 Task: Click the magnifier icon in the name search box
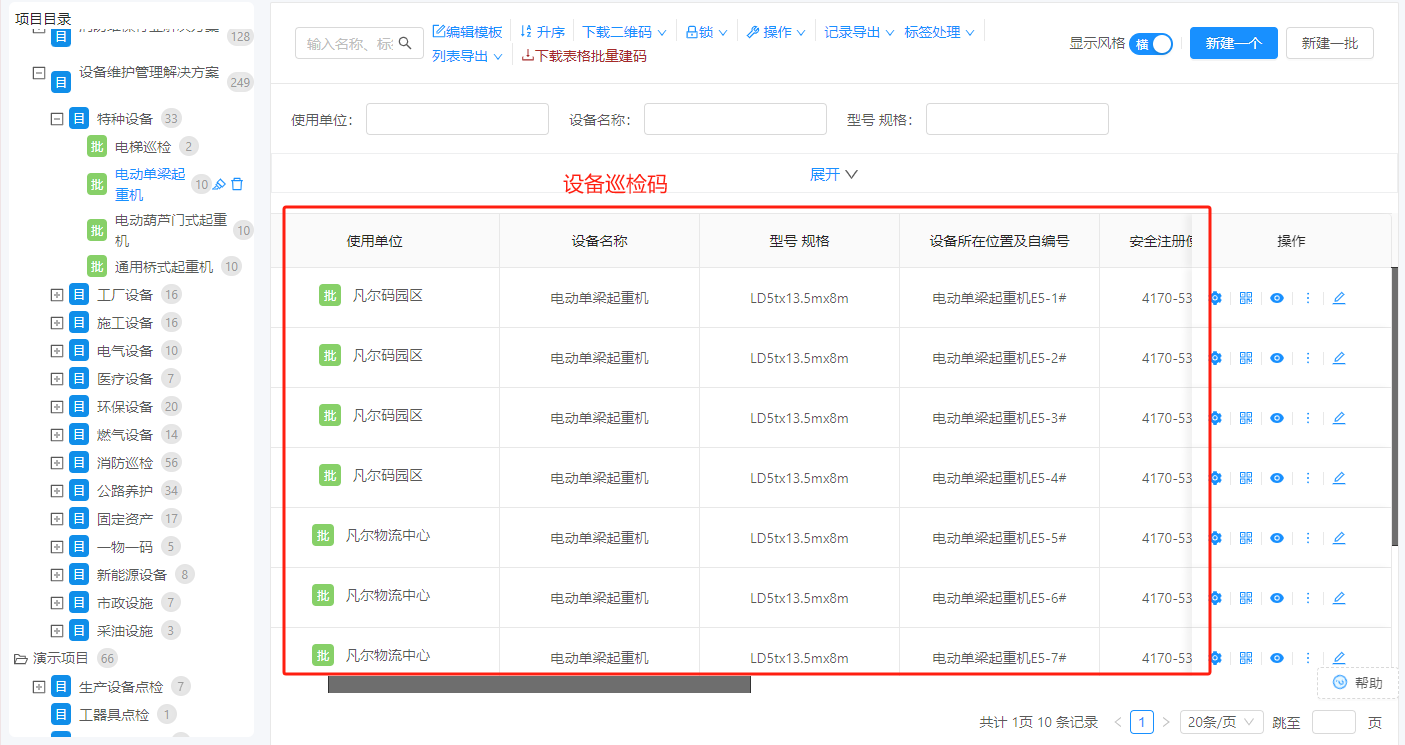[405, 44]
